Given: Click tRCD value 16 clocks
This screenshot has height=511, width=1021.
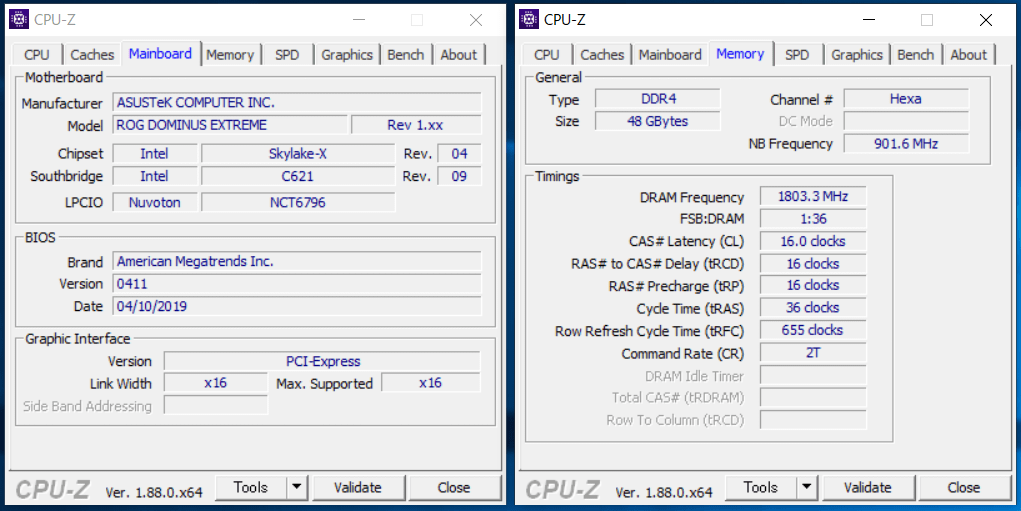Looking at the screenshot, I should click(813, 264).
